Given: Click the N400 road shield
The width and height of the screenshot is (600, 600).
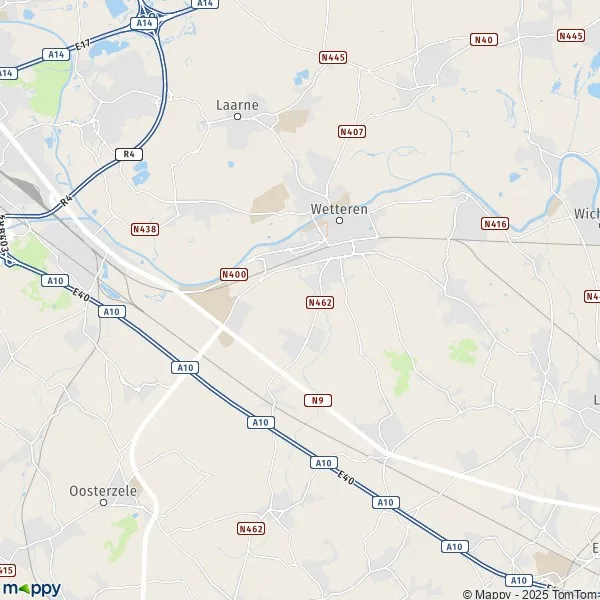Looking at the screenshot, I should tap(234, 274).
